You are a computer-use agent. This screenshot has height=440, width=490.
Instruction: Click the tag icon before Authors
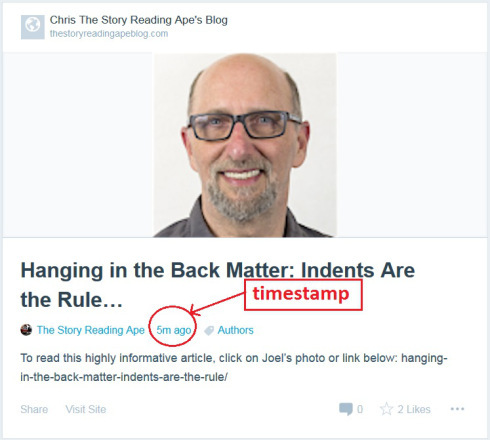coord(209,331)
